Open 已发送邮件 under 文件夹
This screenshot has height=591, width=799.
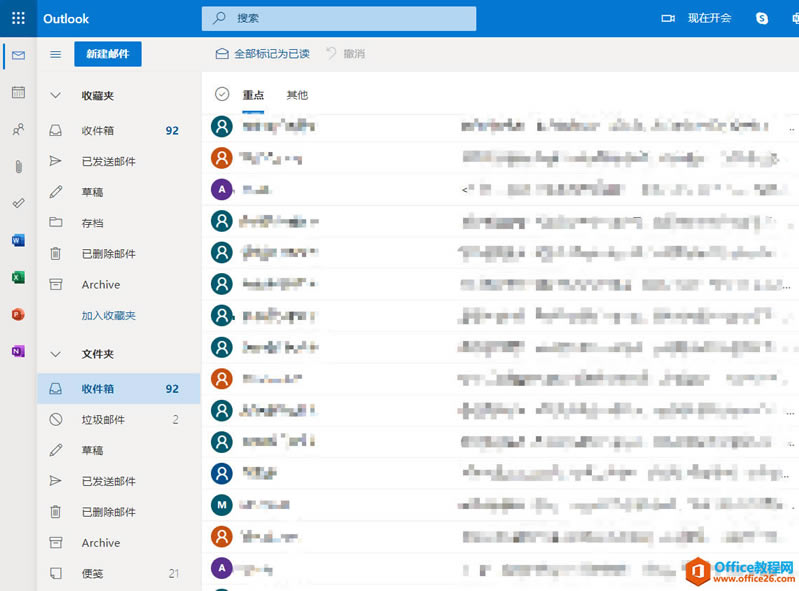click(x=118, y=481)
